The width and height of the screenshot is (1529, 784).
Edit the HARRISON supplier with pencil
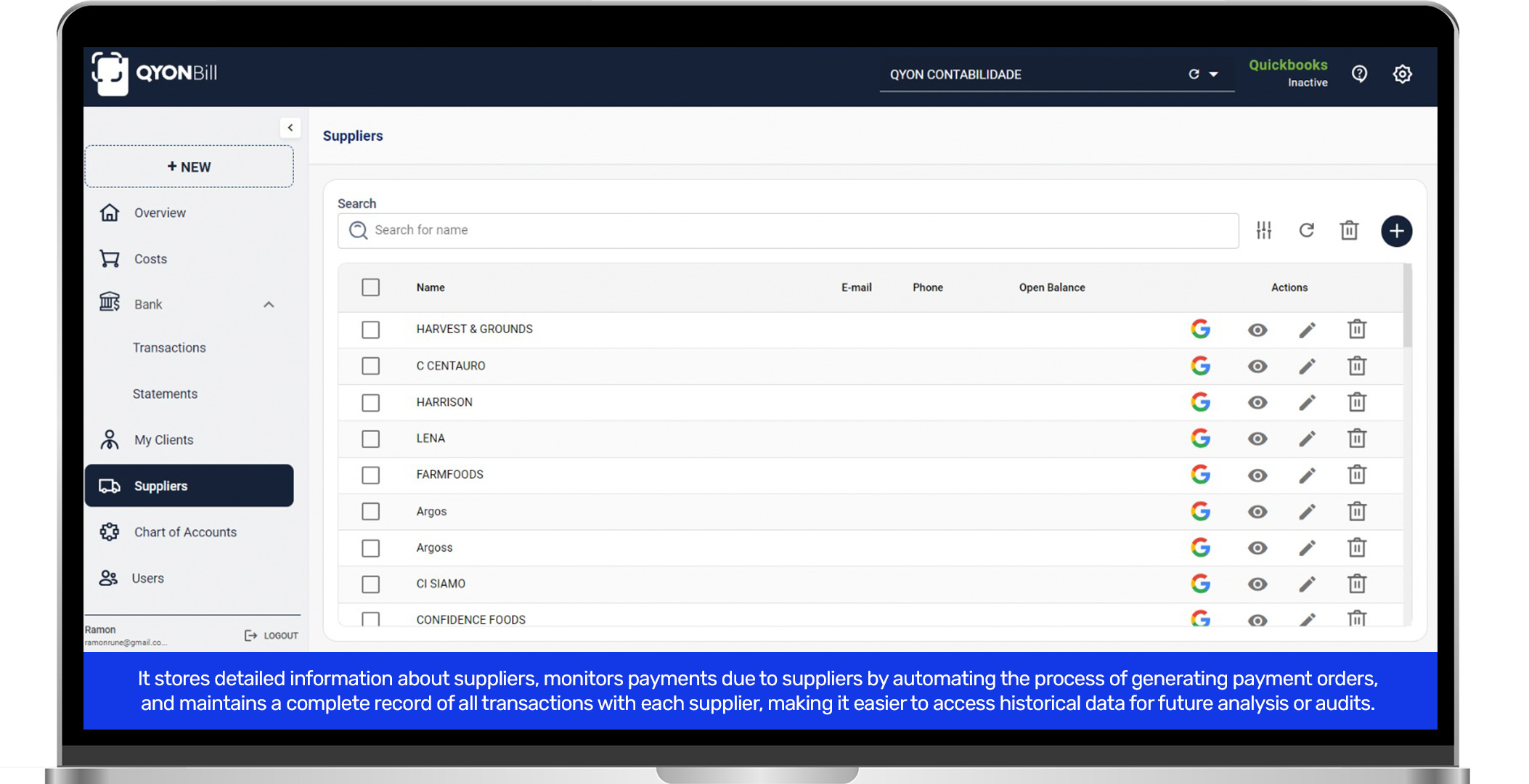click(1307, 402)
